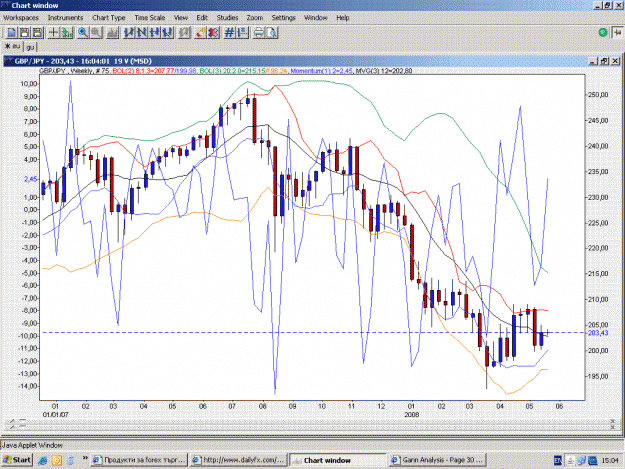Select the last blue line drawing tool
Image resolution: width=625 pixels, height=469 pixels.
(x=168, y=33)
